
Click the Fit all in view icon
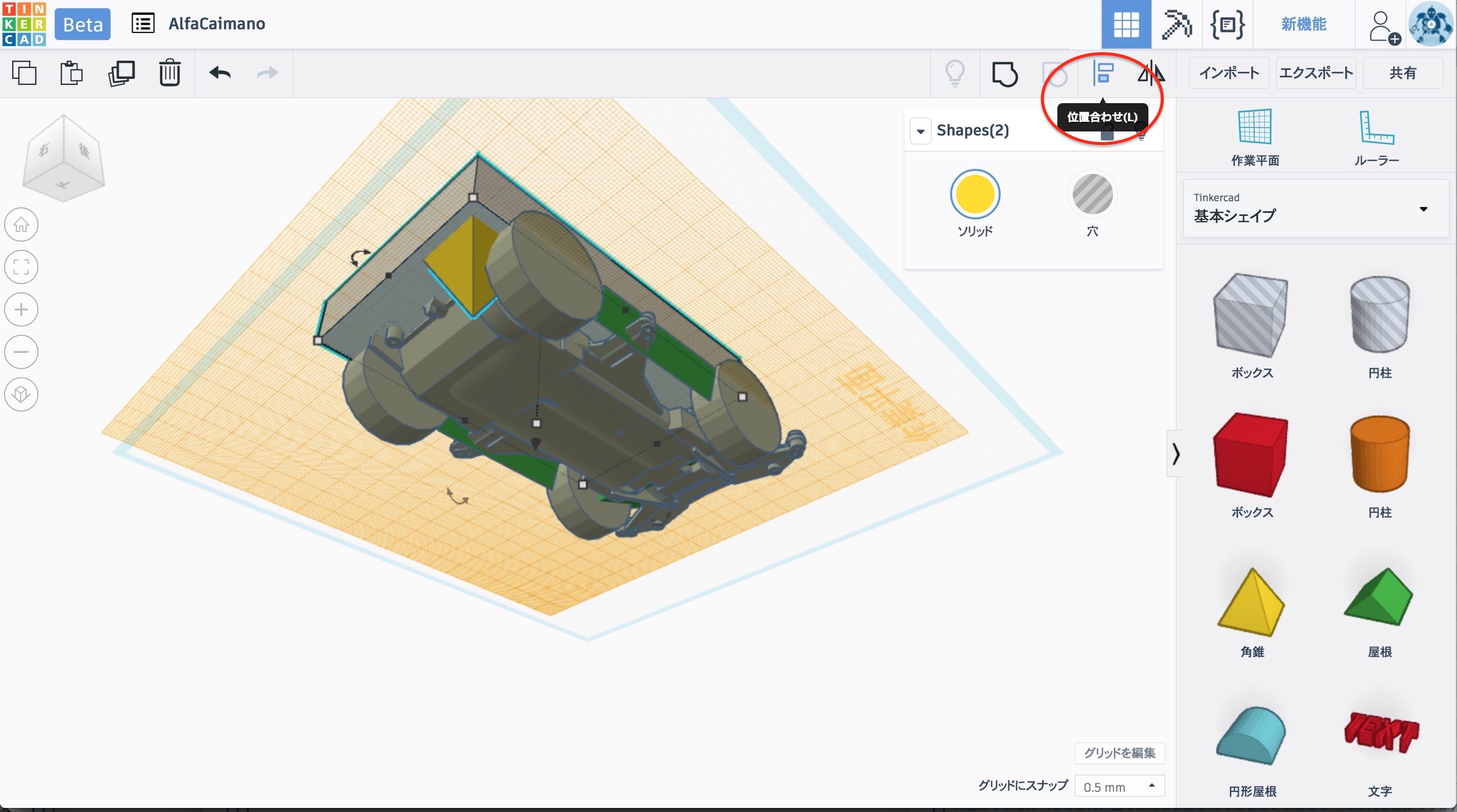21,267
